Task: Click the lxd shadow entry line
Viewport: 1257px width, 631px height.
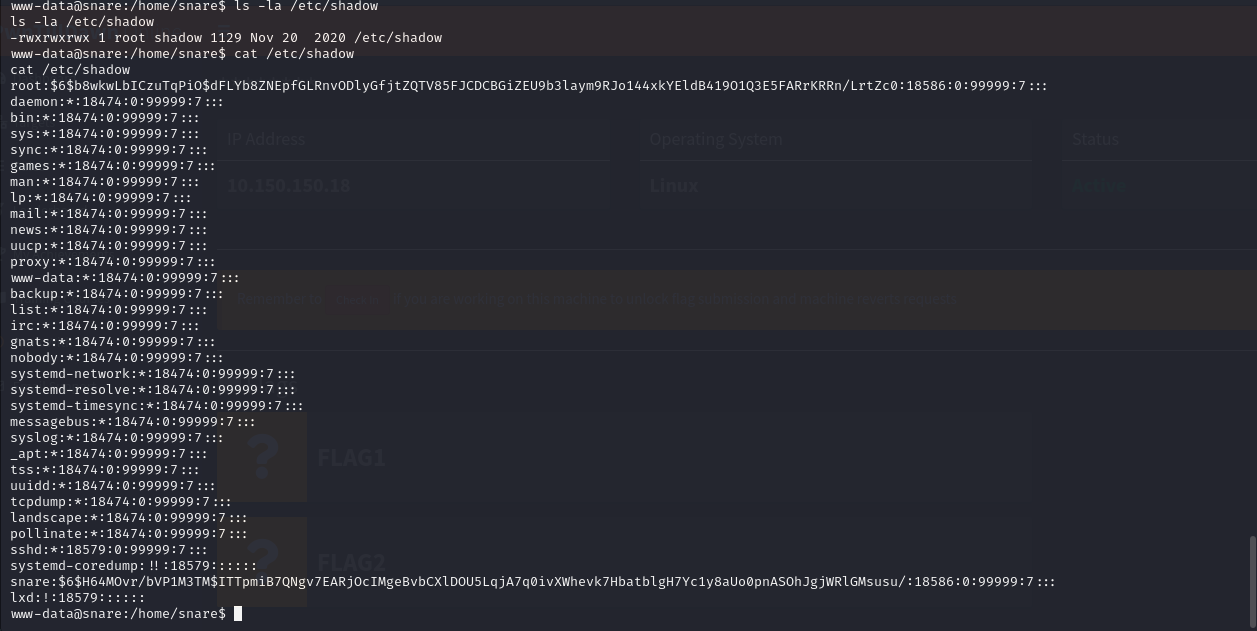Action: click(x=77, y=598)
